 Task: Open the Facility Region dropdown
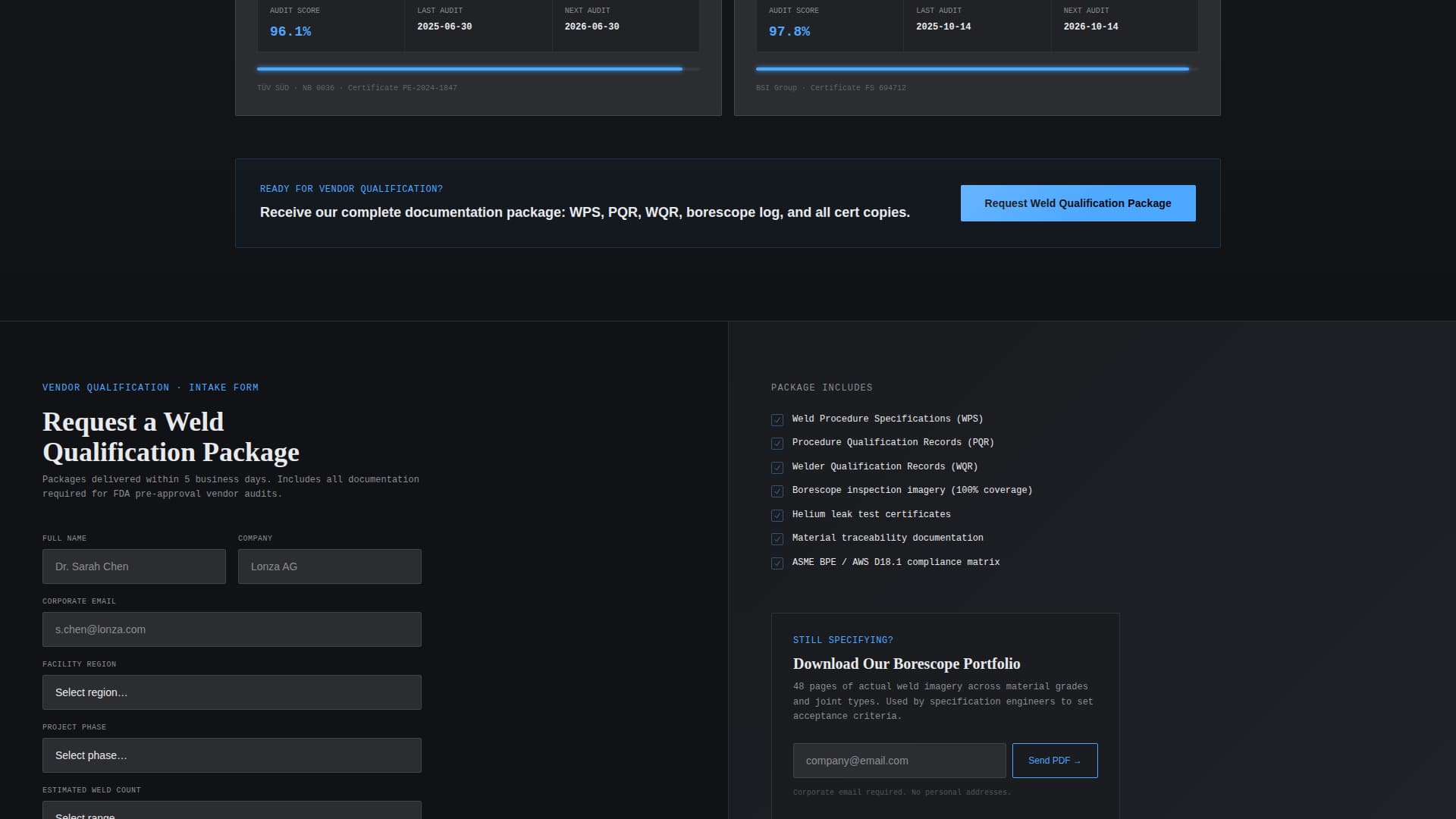231,692
